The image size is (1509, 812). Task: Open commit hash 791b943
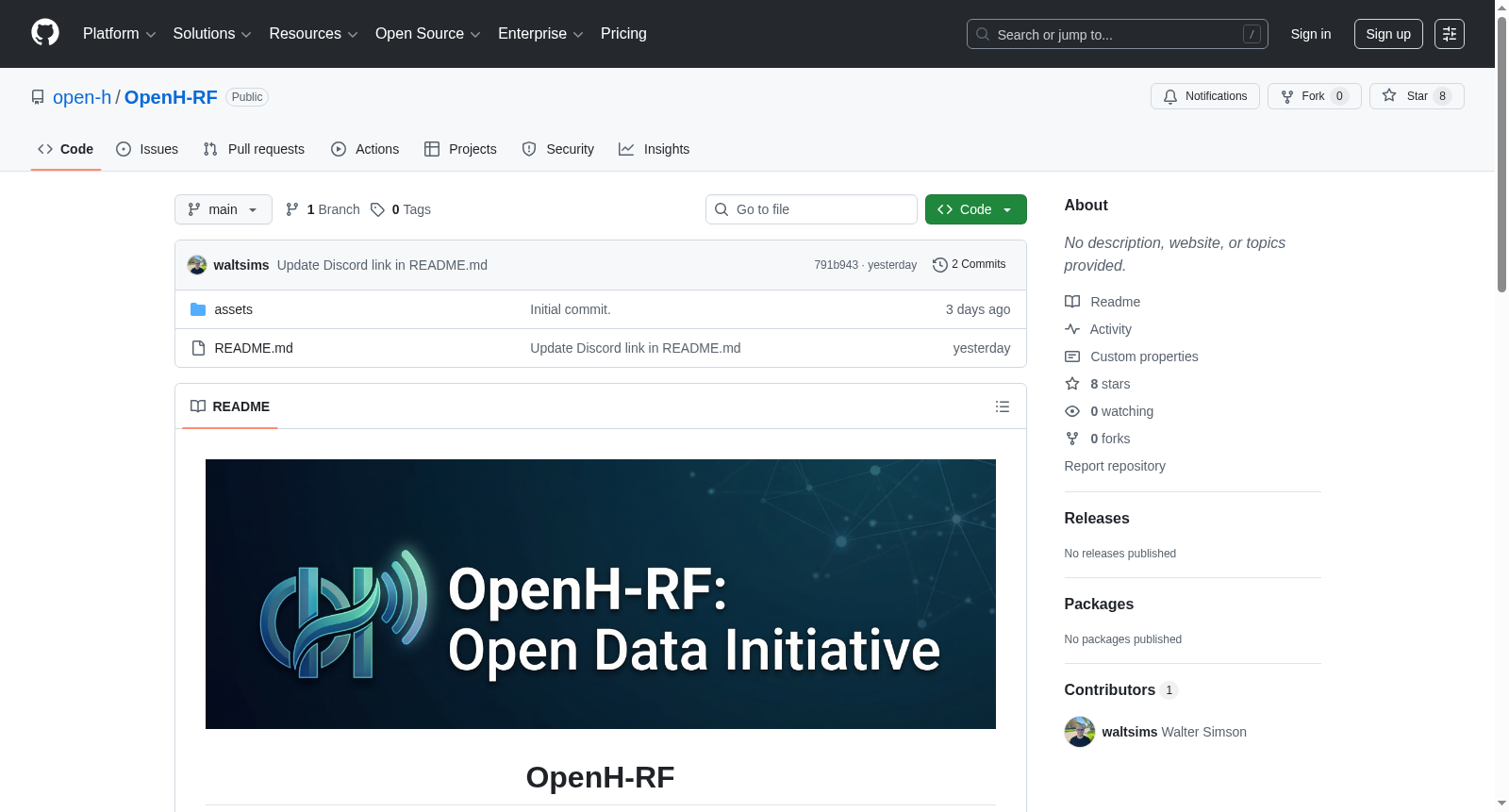coord(837,265)
